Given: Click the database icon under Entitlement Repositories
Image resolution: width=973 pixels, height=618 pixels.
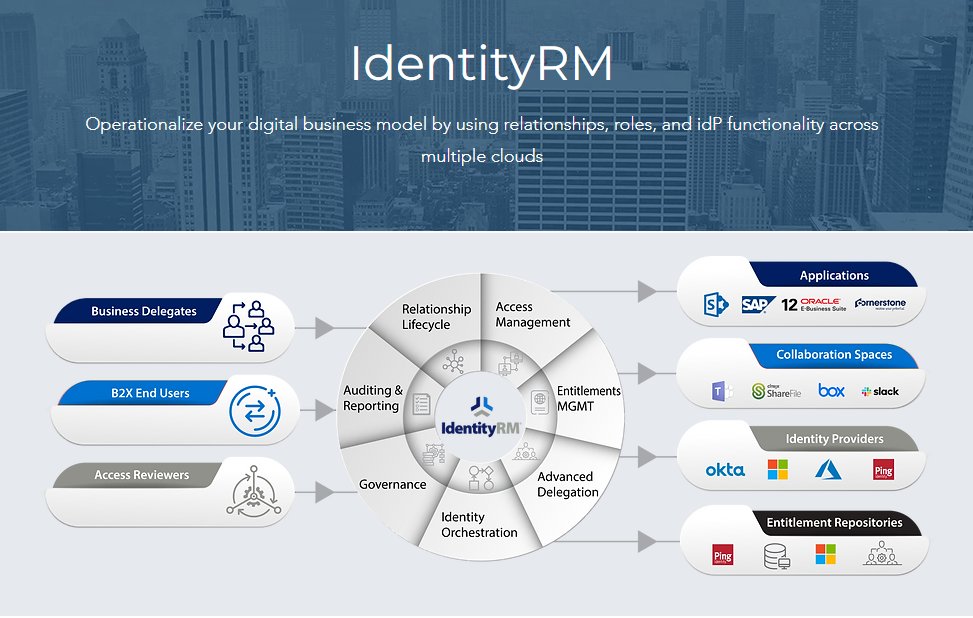Looking at the screenshot, I should pyautogui.click(x=776, y=556).
